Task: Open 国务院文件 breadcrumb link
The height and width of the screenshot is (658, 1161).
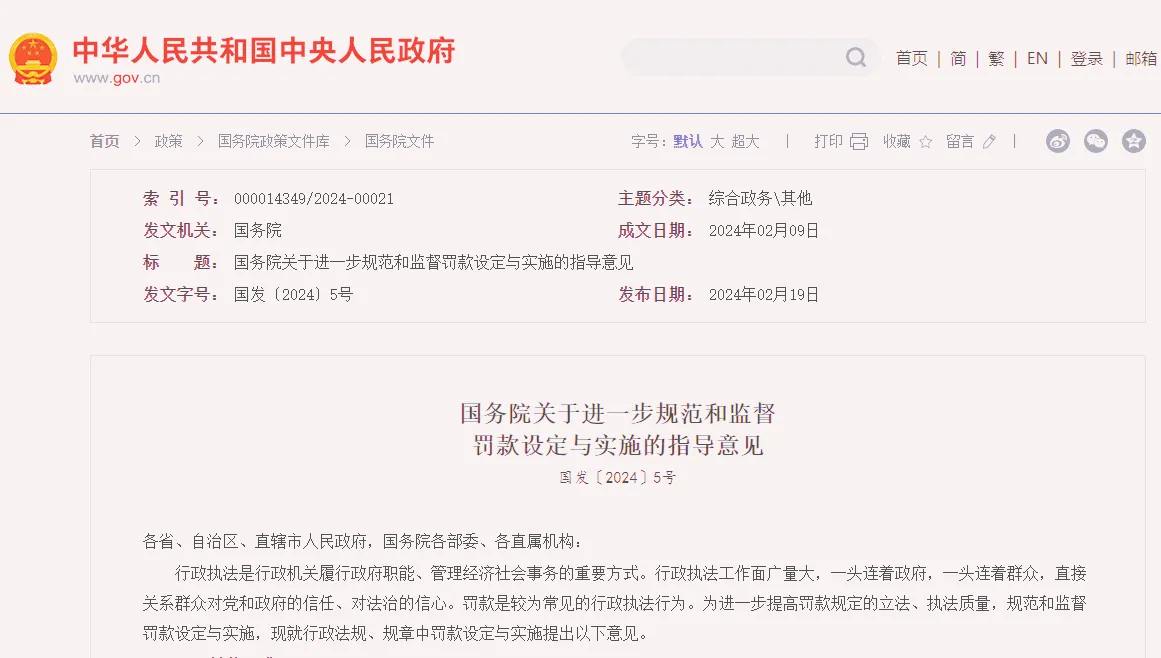Action: 399,141
